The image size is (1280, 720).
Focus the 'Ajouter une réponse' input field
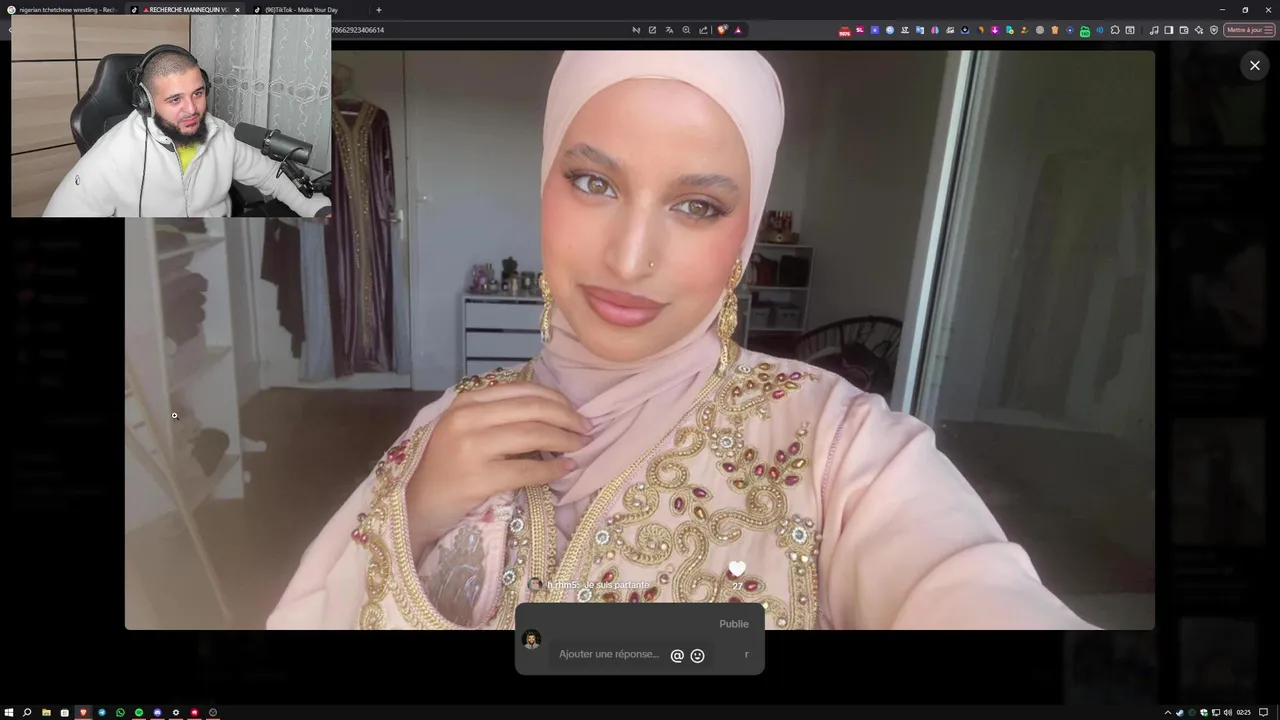pos(609,654)
